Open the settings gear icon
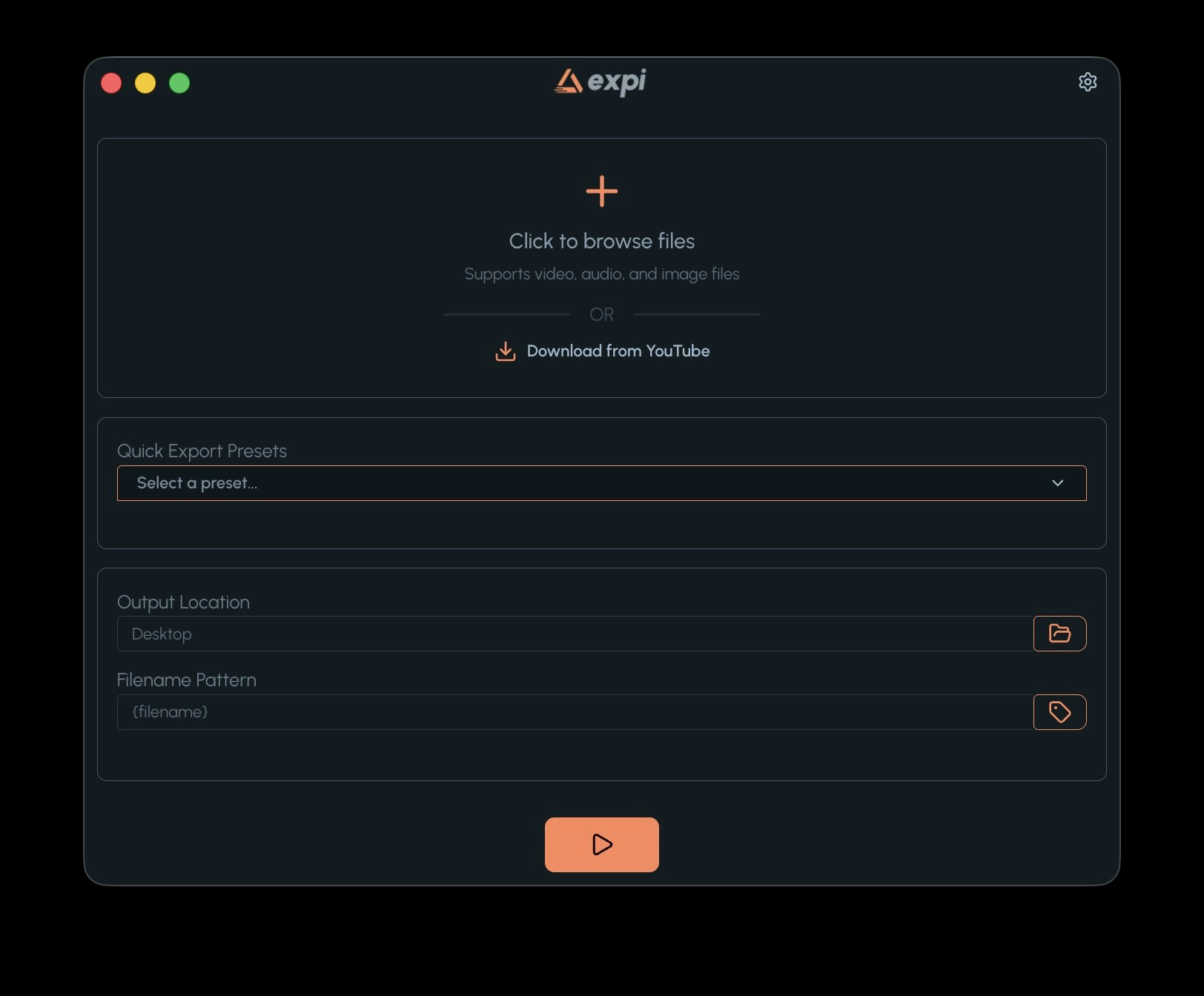Image resolution: width=1204 pixels, height=996 pixels. (1088, 82)
